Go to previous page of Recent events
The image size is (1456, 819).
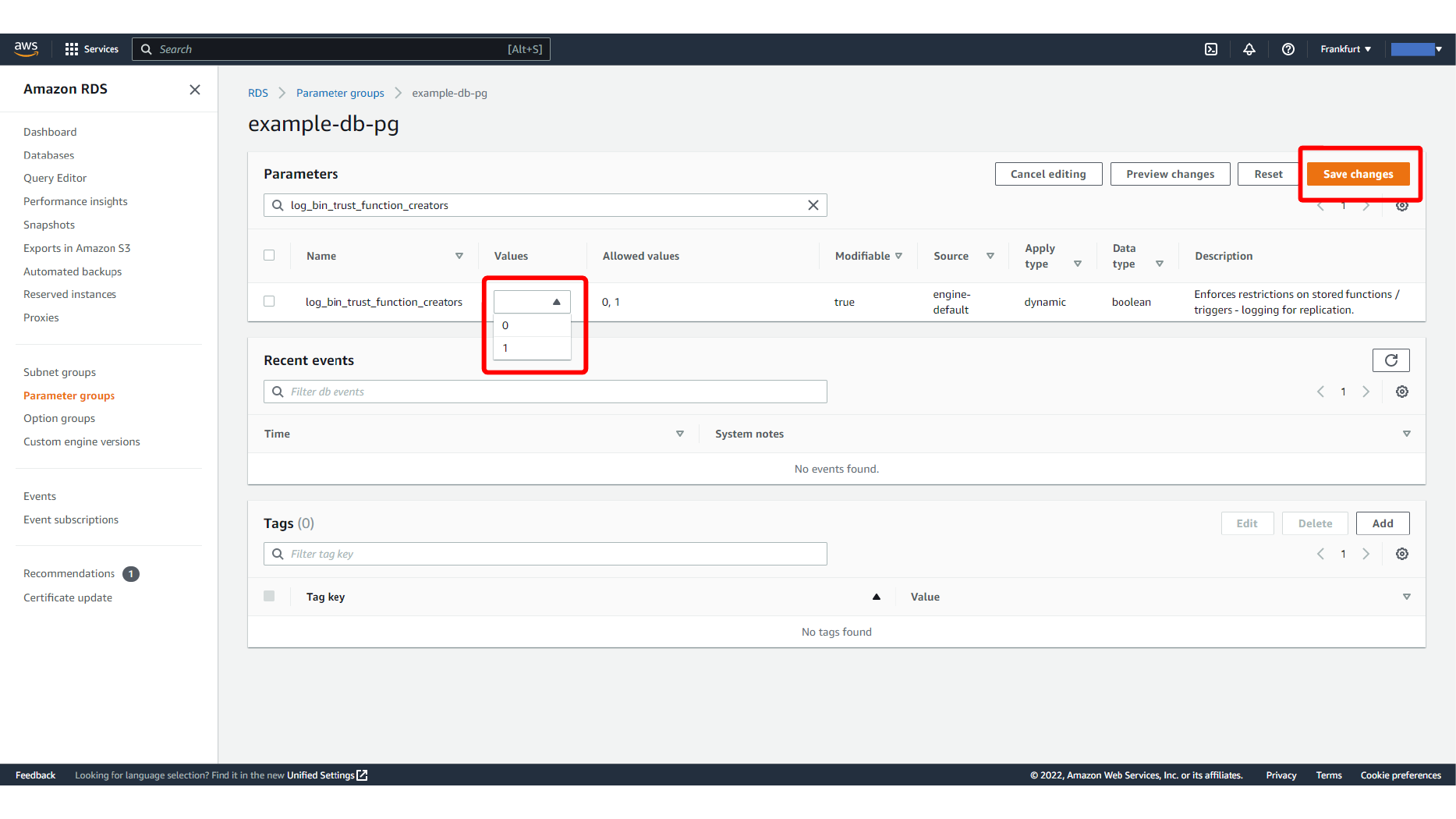(1320, 392)
